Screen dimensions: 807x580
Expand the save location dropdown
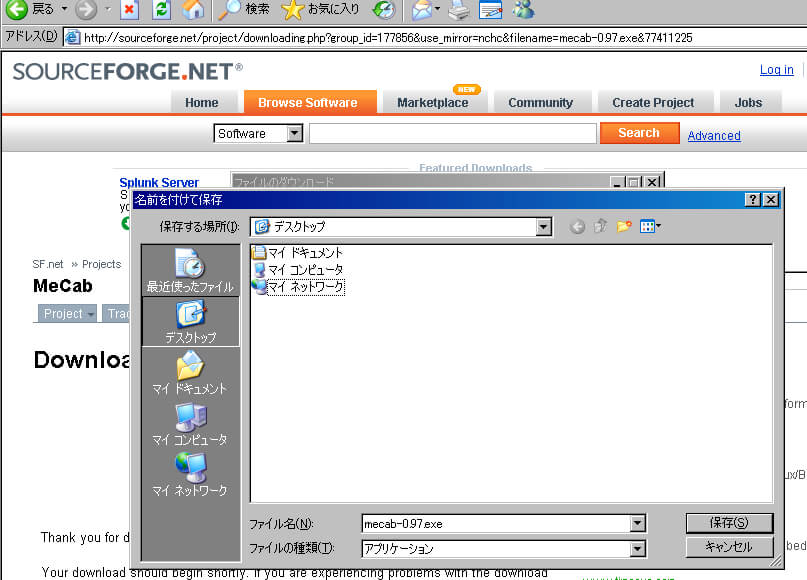click(543, 227)
